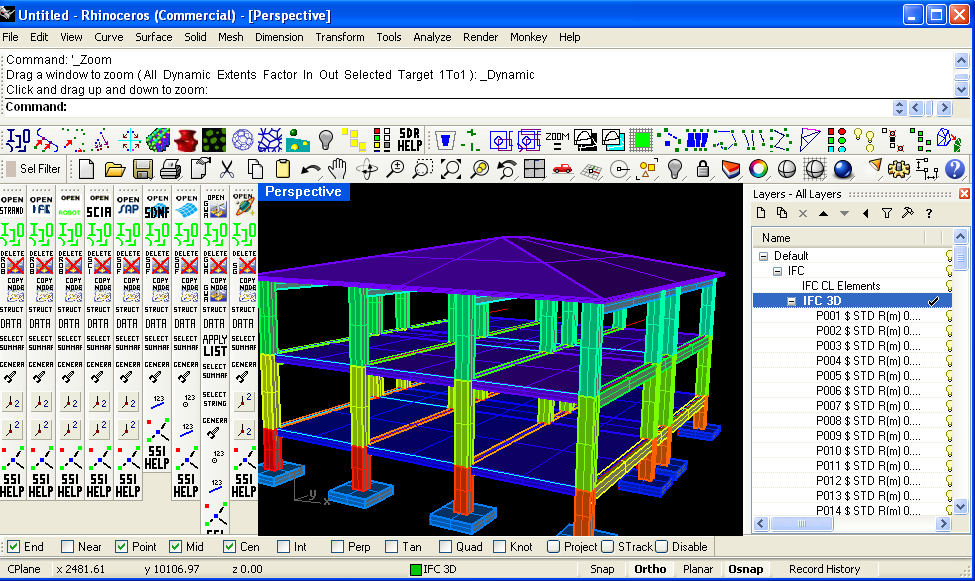Click command history scroll up arrow

click(961, 60)
